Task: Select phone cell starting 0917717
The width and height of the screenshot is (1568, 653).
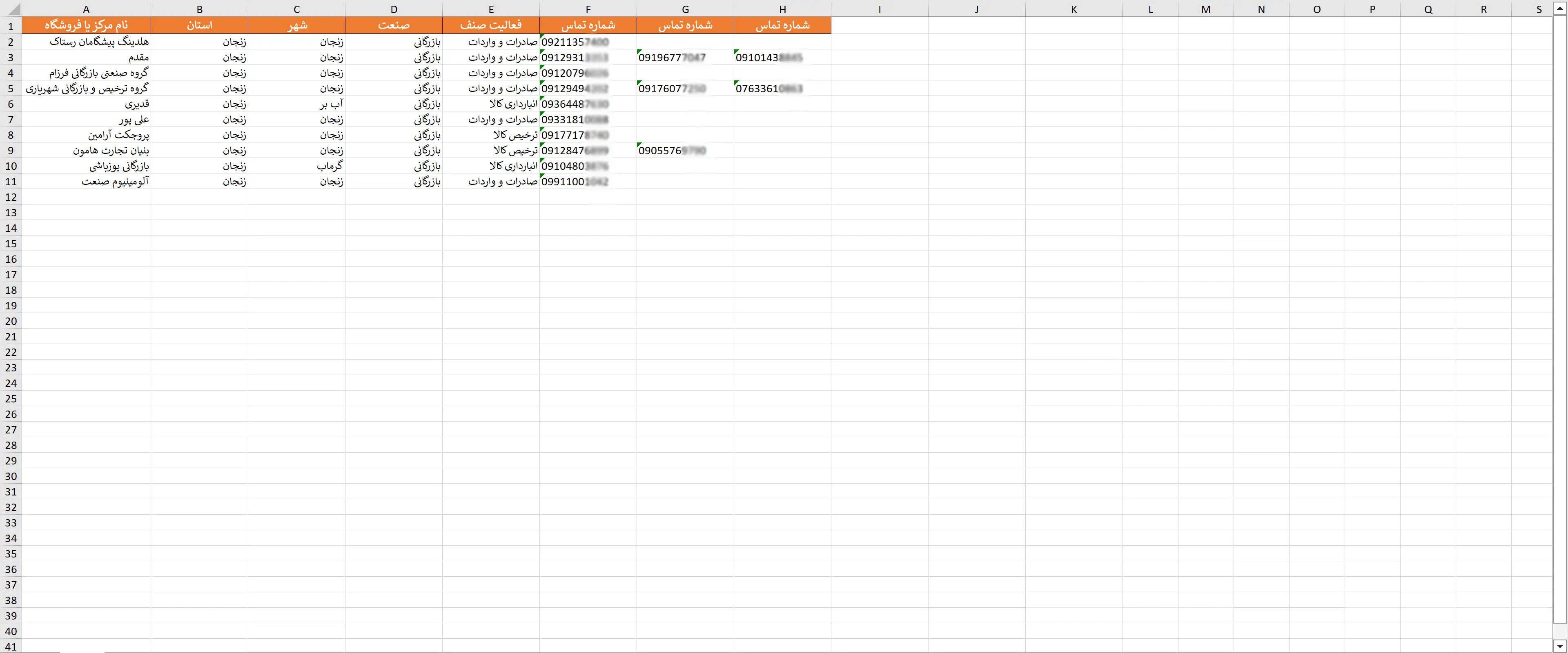Action: point(588,135)
